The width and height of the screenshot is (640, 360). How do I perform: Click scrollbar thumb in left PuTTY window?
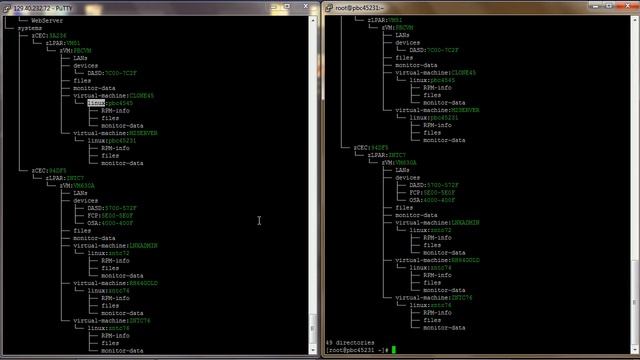pos(313,329)
